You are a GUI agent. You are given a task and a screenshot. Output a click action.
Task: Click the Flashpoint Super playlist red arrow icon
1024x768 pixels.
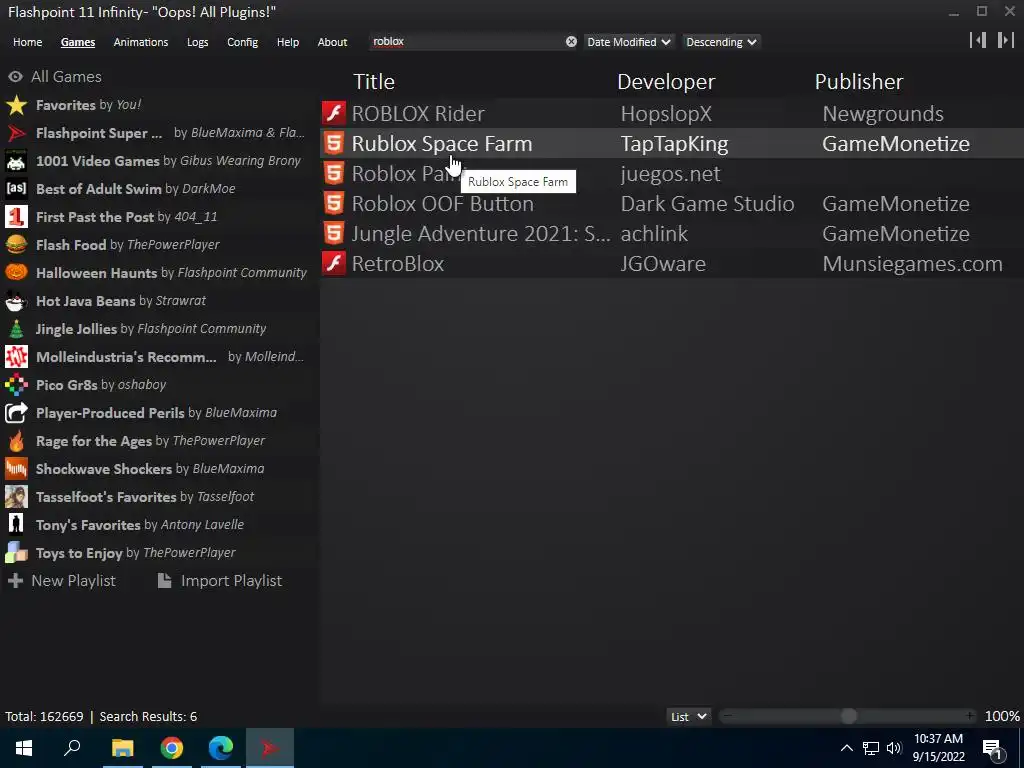tap(16, 133)
